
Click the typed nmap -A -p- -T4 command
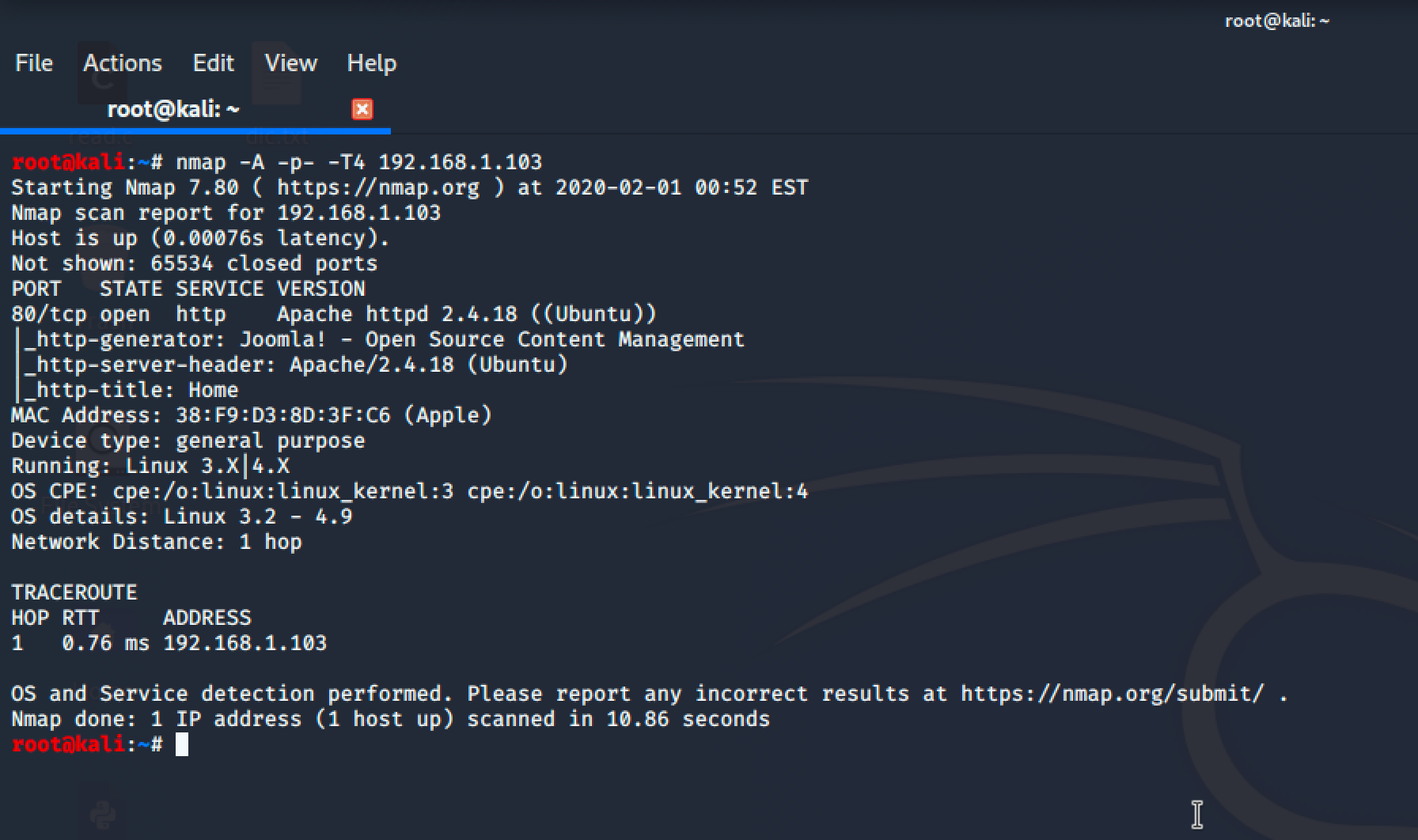pyautogui.click(x=358, y=162)
